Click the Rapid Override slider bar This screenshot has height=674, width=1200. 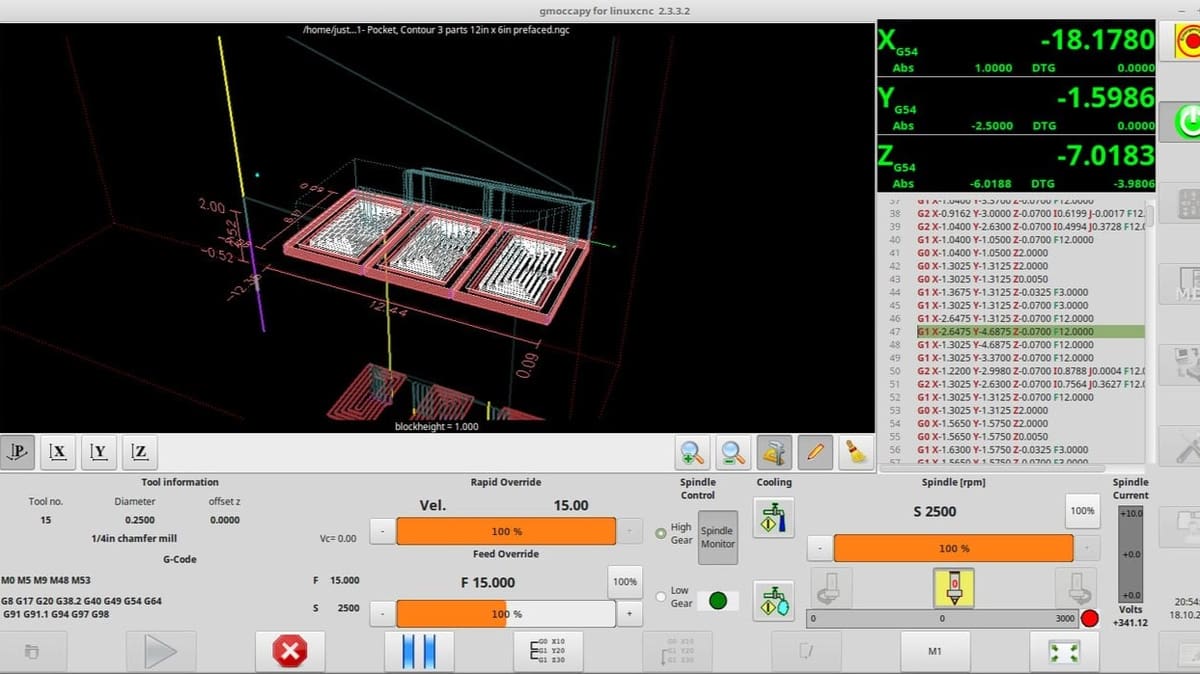point(506,532)
